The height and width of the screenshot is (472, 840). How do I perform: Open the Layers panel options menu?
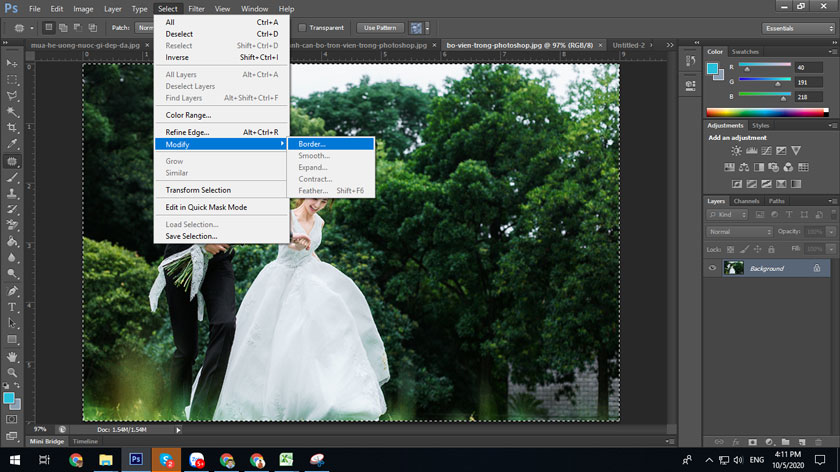832,201
